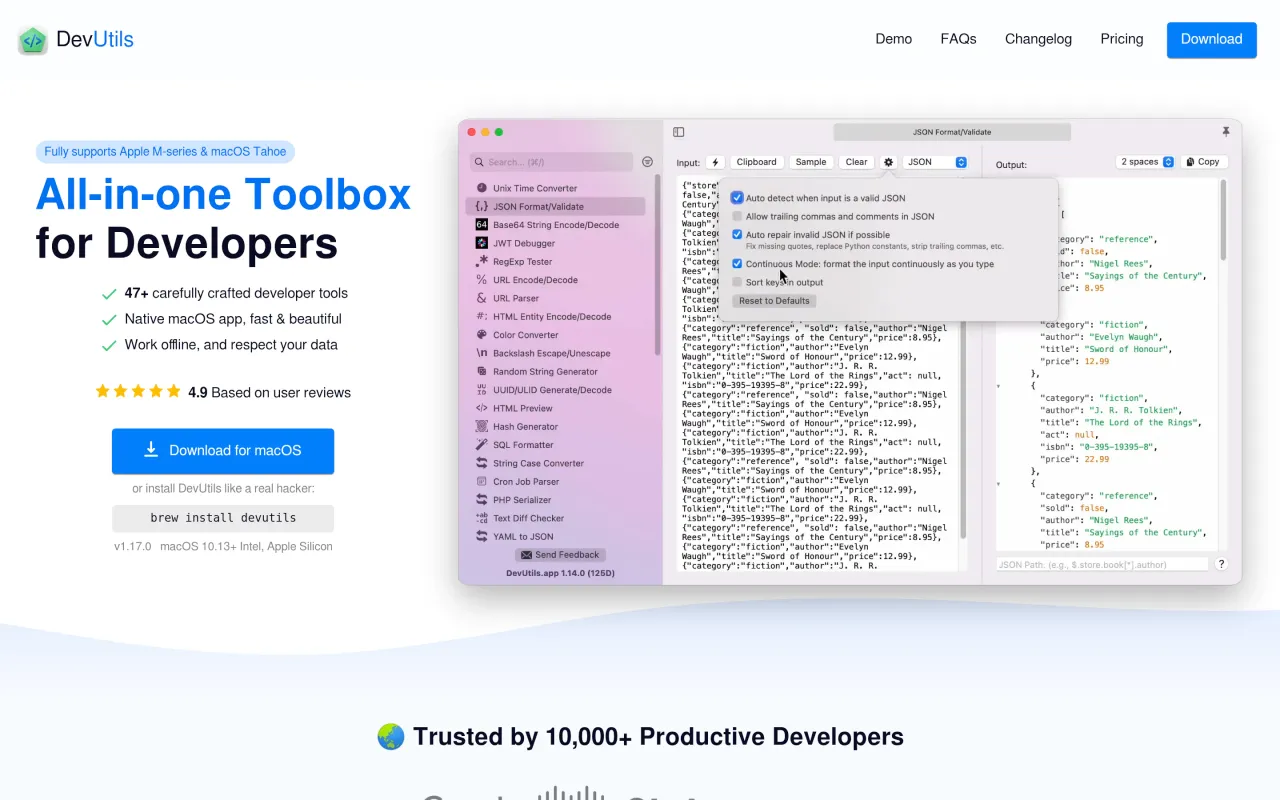Screen dimensions: 1280x800
Task: Click the question mark help button
Action: point(1221,564)
